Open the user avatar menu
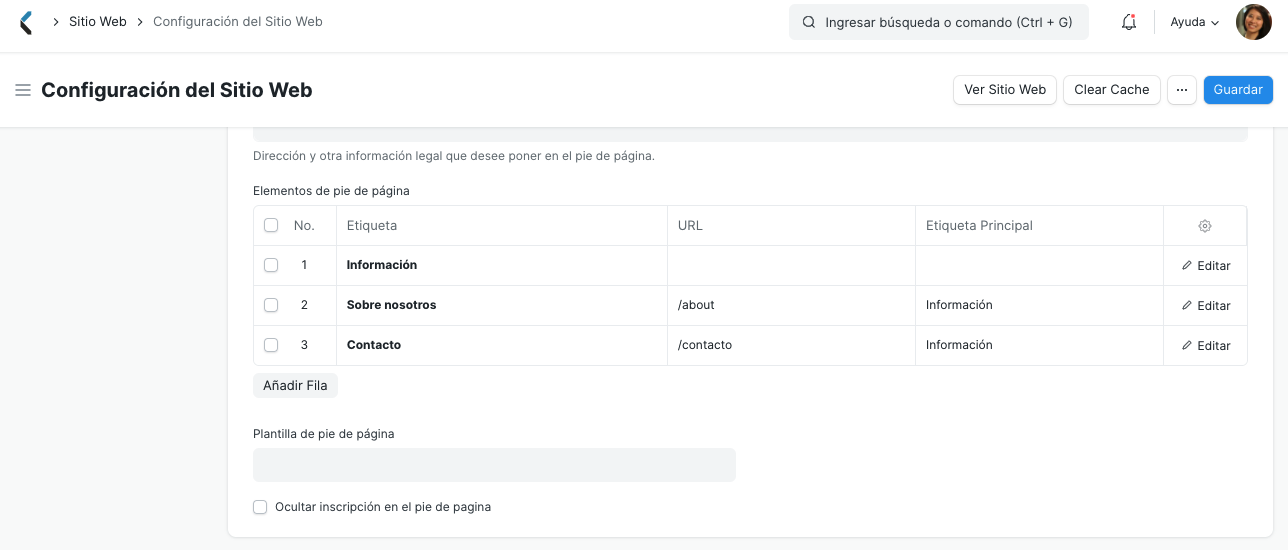The width and height of the screenshot is (1288, 550). click(1254, 22)
